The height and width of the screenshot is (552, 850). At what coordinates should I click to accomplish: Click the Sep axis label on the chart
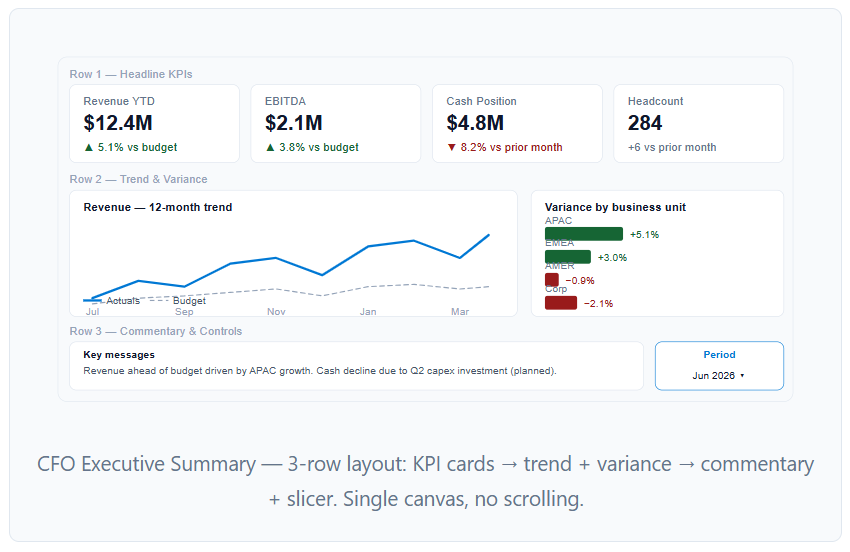(184, 311)
